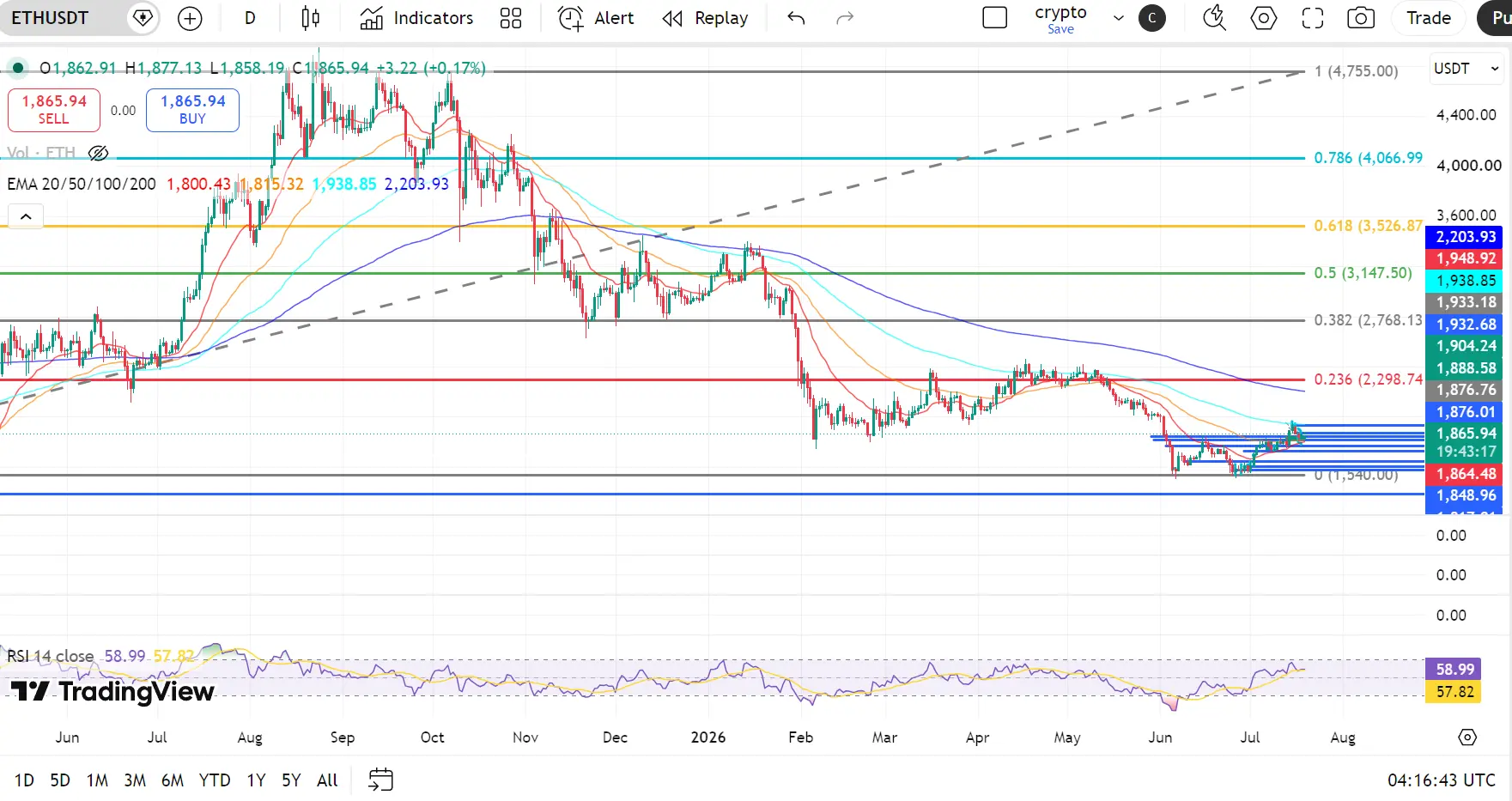
Task: Click the EMA 20 value 1,800.43 in legend
Action: [x=198, y=184]
